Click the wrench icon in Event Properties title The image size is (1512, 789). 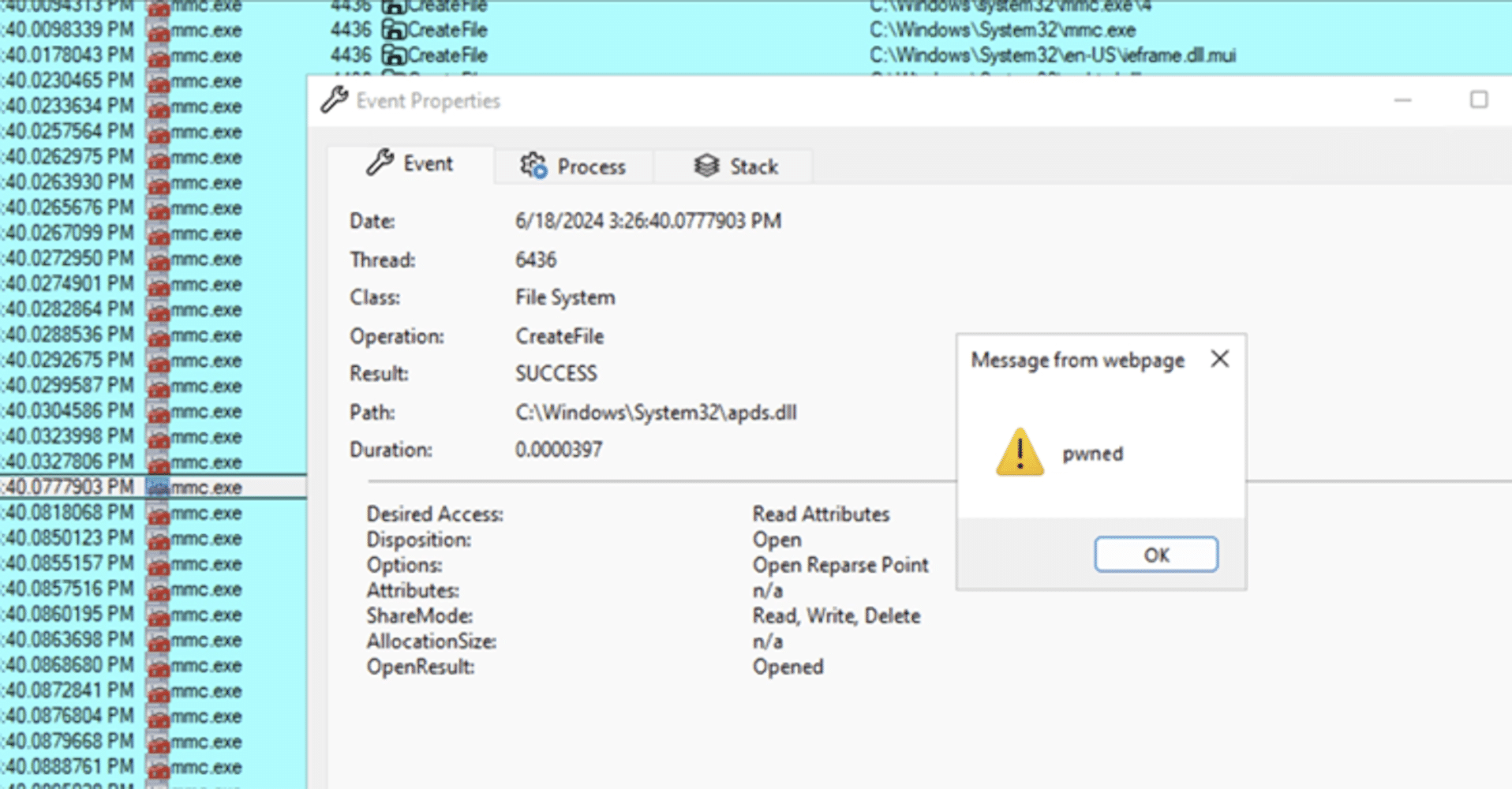(334, 100)
